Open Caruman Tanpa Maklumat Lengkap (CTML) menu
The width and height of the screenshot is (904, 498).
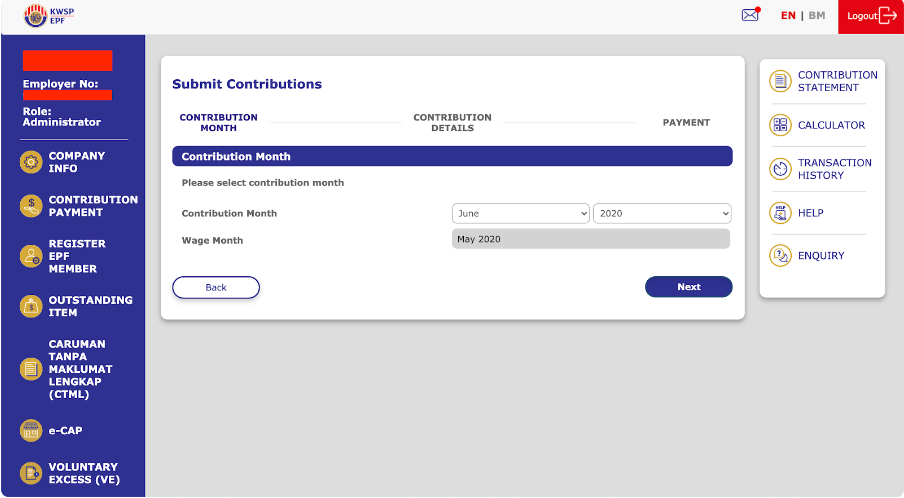tap(80, 369)
